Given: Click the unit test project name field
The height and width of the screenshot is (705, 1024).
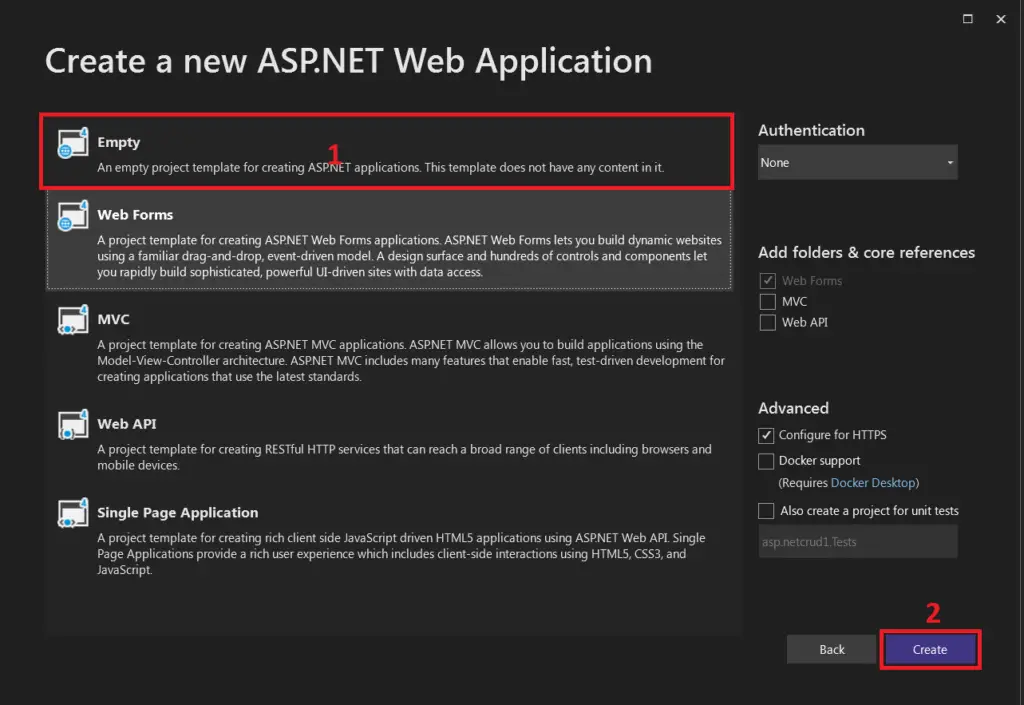Looking at the screenshot, I should point(857,542).
